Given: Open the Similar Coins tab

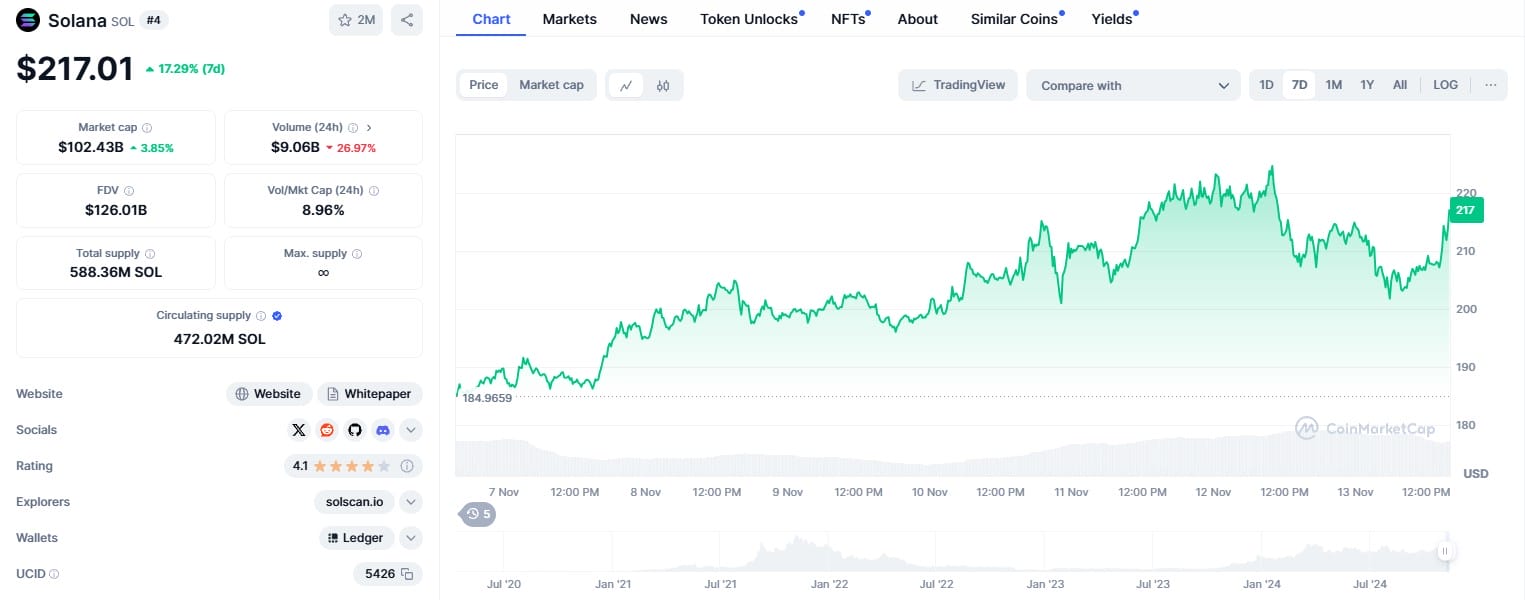Looking at the screenshot, I should pos(1016,19).
